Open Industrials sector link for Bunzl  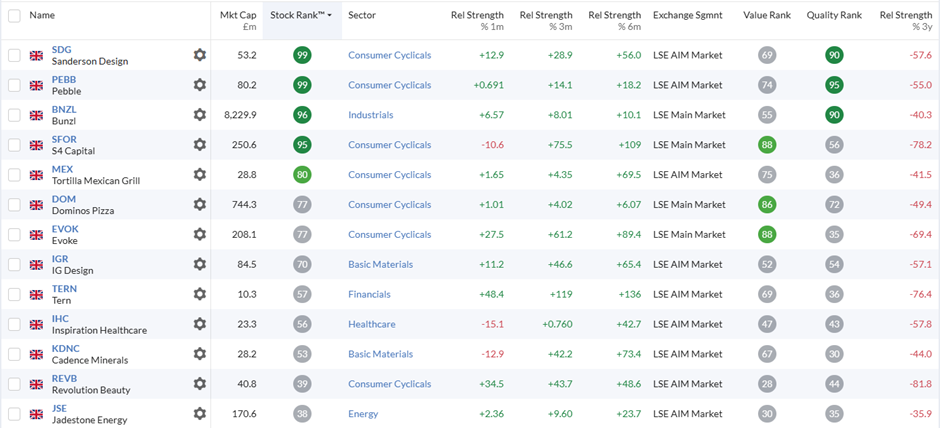click(x=370, y=115)
